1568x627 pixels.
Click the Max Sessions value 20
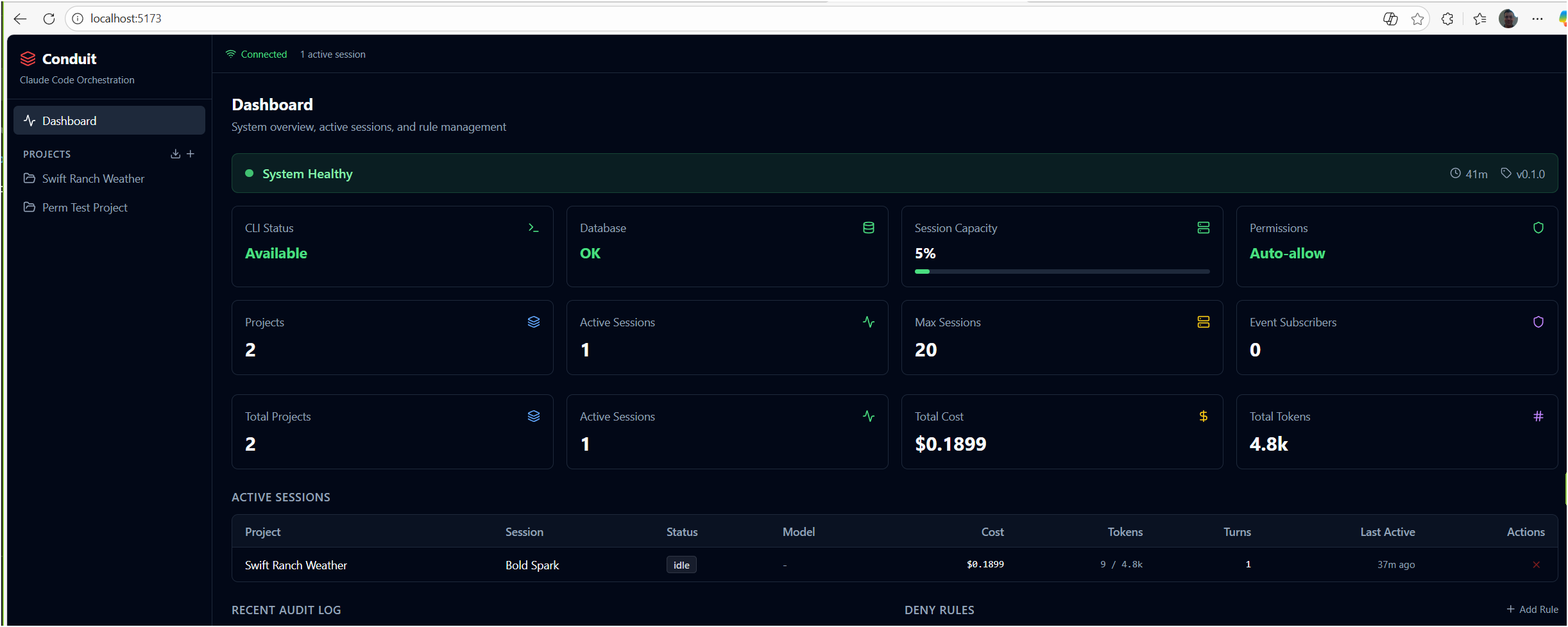tap(926, 349)
